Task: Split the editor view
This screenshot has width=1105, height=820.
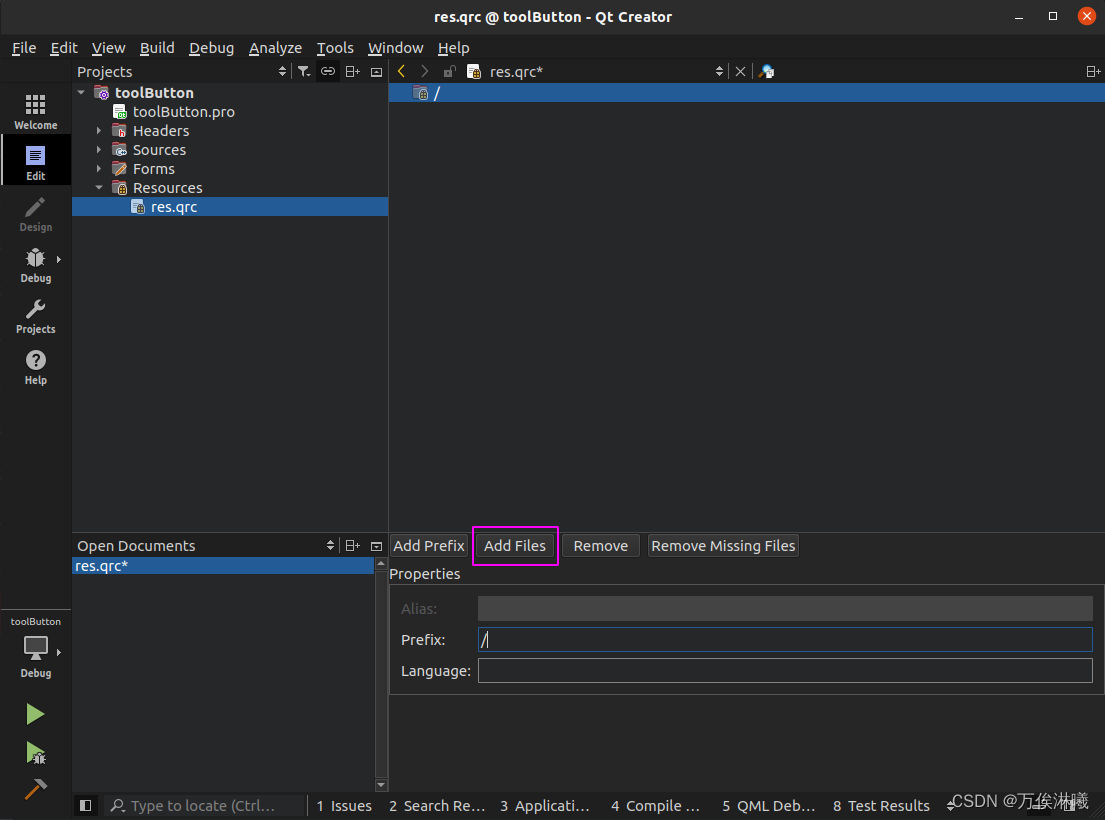Action: click(x=1093, y=71)
